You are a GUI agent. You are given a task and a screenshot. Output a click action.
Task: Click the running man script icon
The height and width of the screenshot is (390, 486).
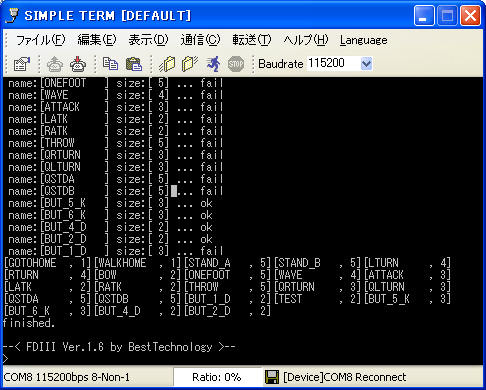[213, 63]
